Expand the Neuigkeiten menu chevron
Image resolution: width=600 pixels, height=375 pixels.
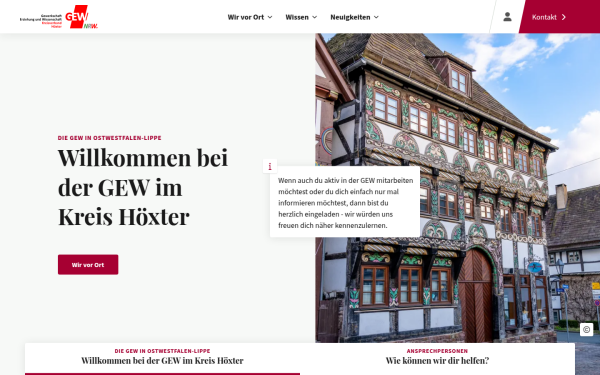[x=376, y=17]
